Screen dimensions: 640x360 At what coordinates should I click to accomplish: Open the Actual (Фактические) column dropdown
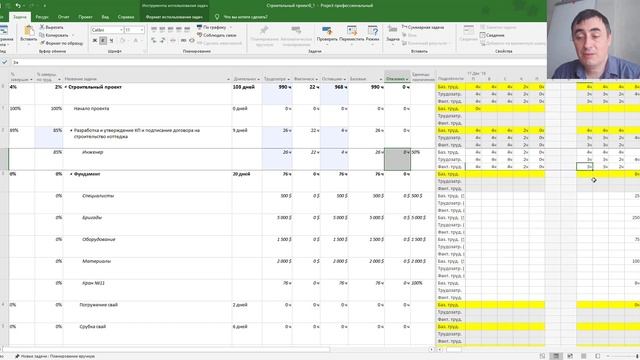pos(317,79)
